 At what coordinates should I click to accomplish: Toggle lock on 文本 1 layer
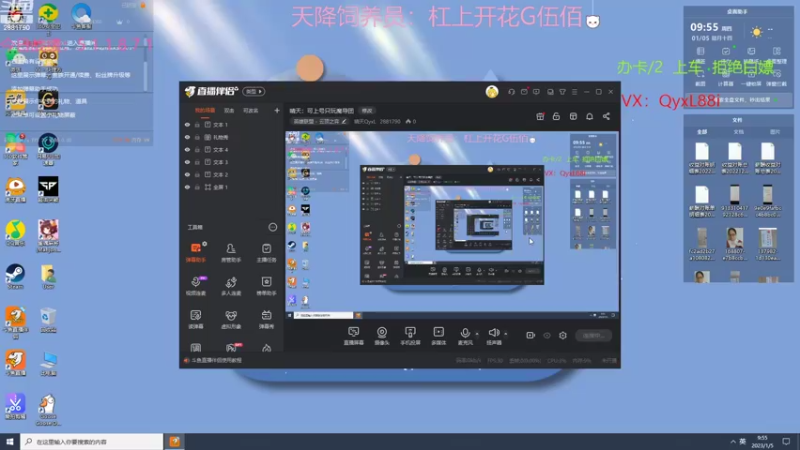[197, 124]
